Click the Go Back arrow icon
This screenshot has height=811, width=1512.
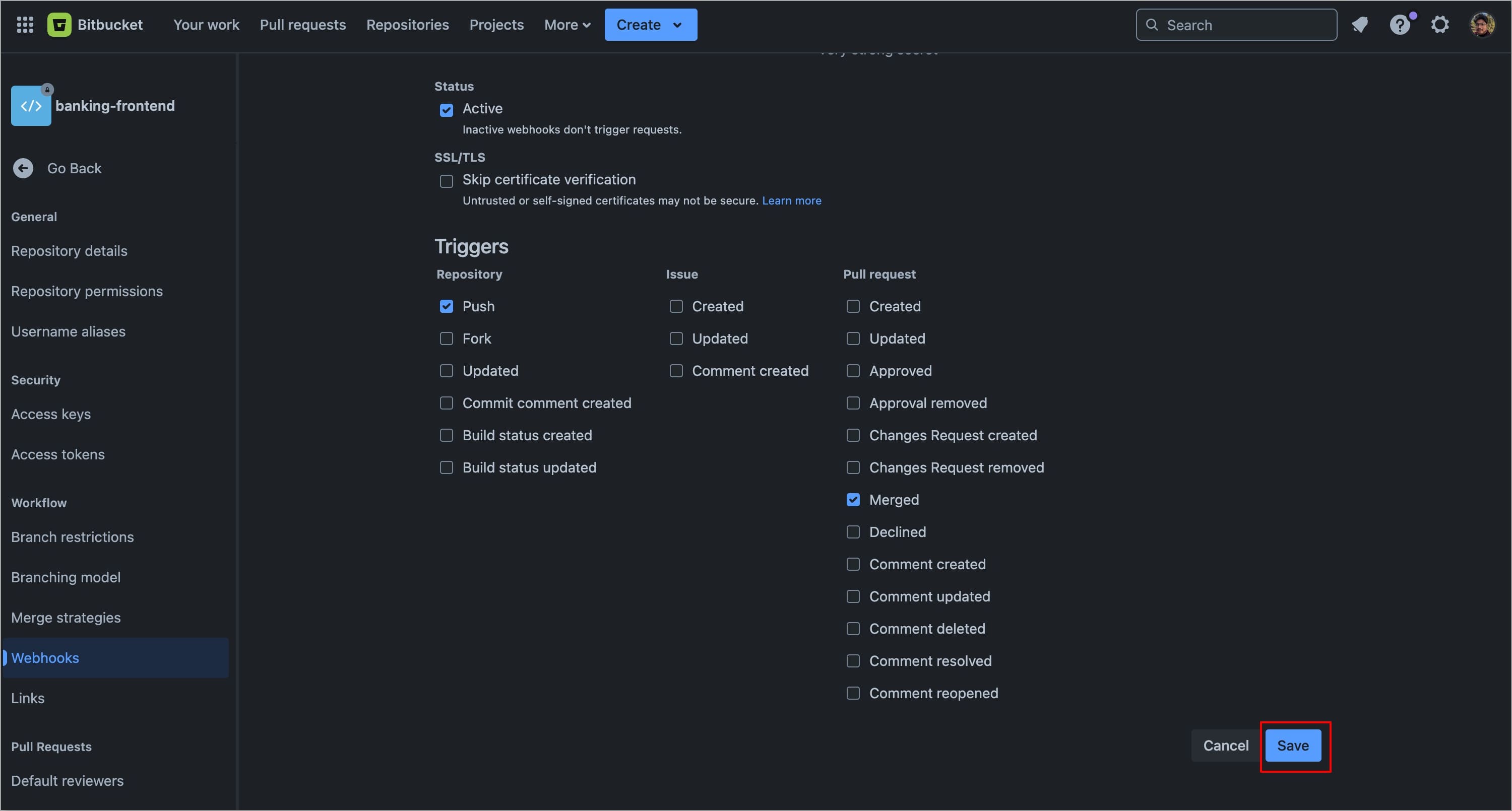[x=24, y=168]
